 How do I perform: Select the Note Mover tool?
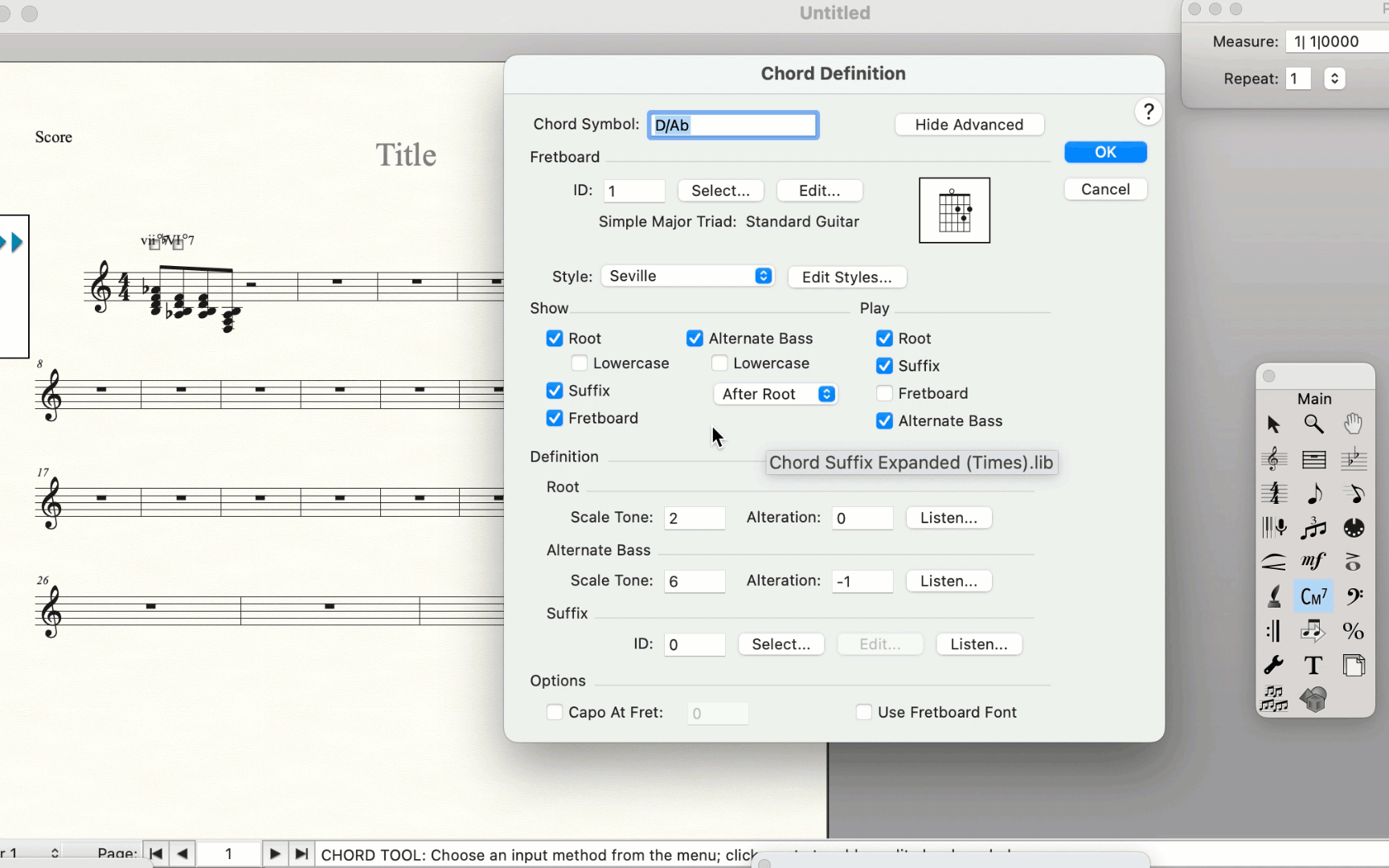tap(1313, 631)
